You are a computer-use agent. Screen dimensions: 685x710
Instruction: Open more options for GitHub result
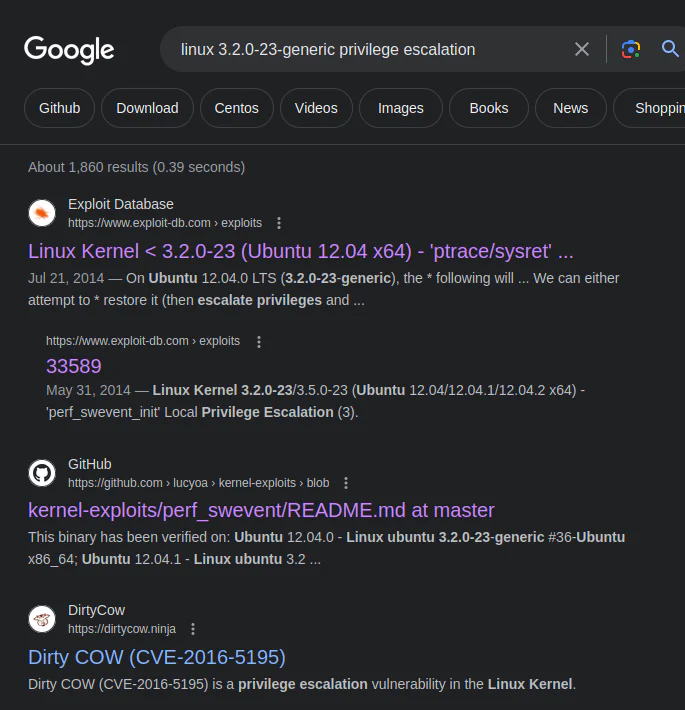[346, 483]
